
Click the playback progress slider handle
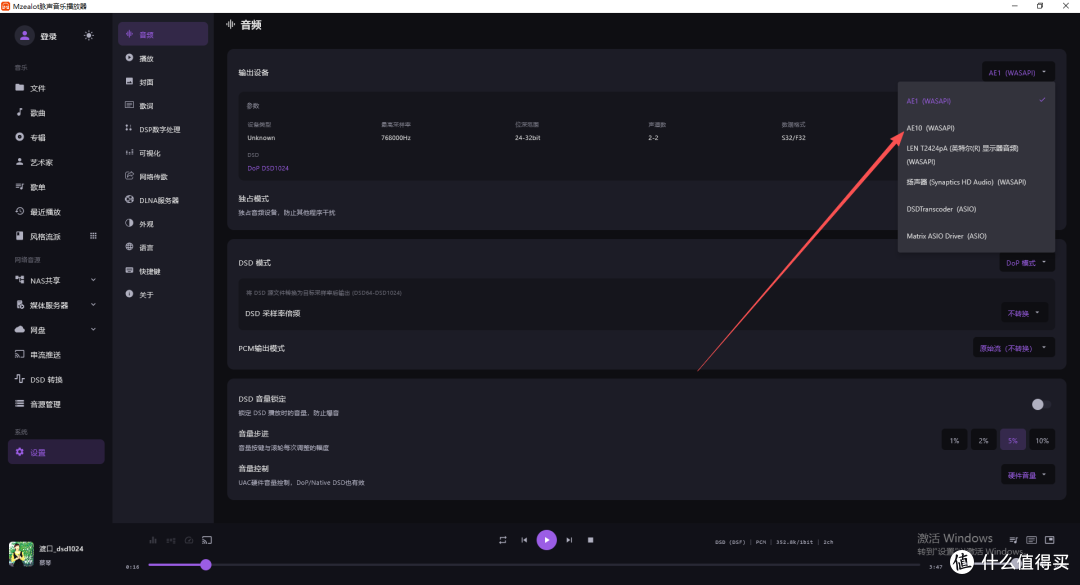206,565
